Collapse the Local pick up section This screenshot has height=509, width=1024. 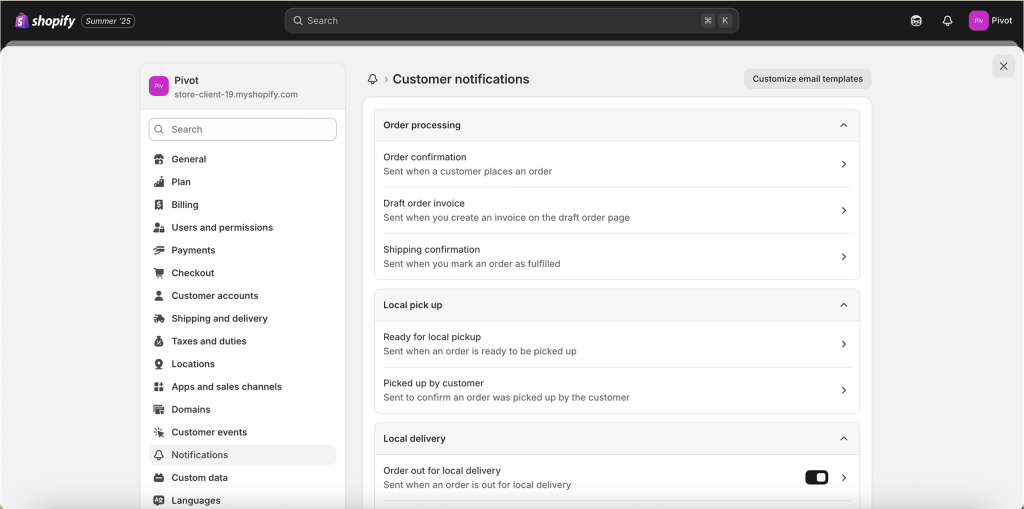click(x=844, y=305)
